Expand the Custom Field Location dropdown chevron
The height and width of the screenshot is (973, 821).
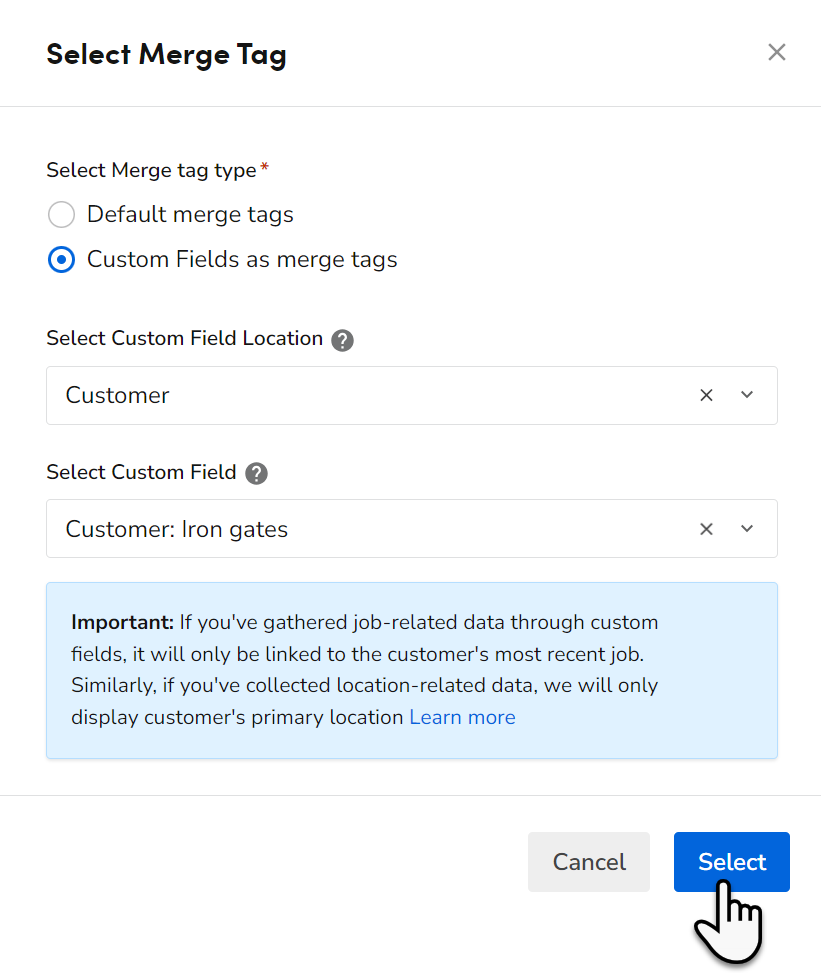pos(747,395)
